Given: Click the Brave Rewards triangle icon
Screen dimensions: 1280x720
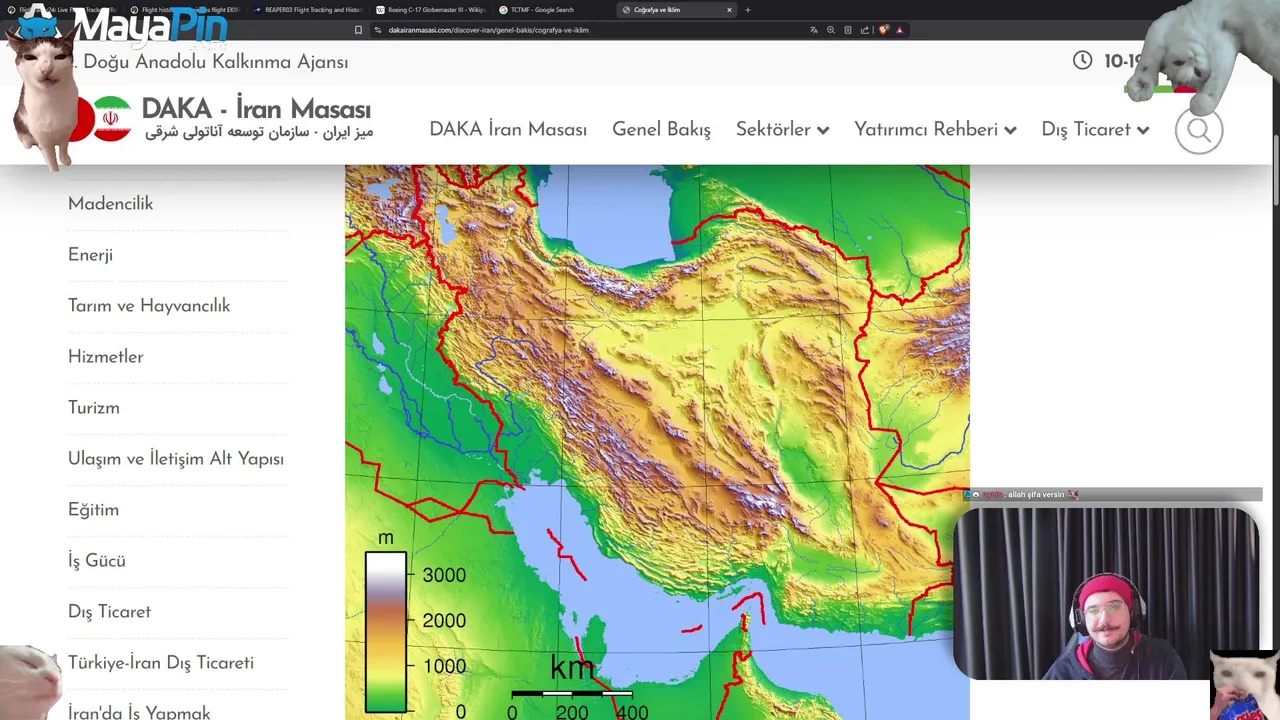Looking at the screenshot, I should 899,30.
